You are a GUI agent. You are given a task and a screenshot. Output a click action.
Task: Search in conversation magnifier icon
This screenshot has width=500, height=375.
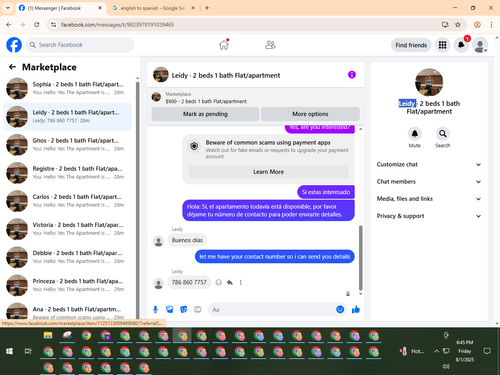coord(443,134)
